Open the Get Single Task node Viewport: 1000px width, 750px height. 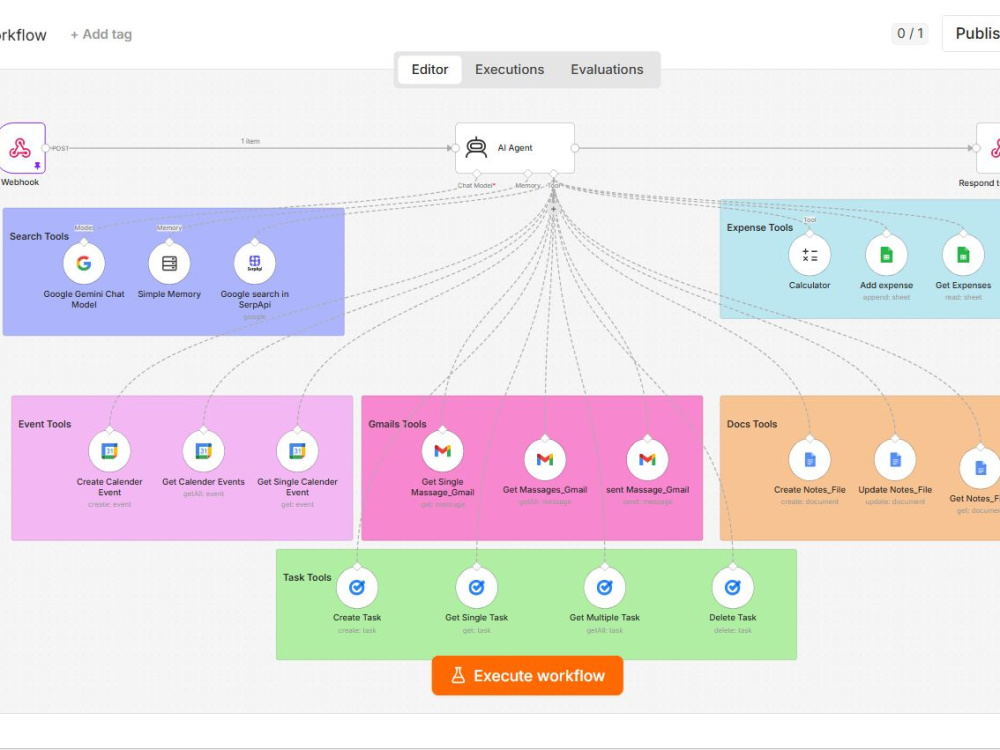[476, 587]
